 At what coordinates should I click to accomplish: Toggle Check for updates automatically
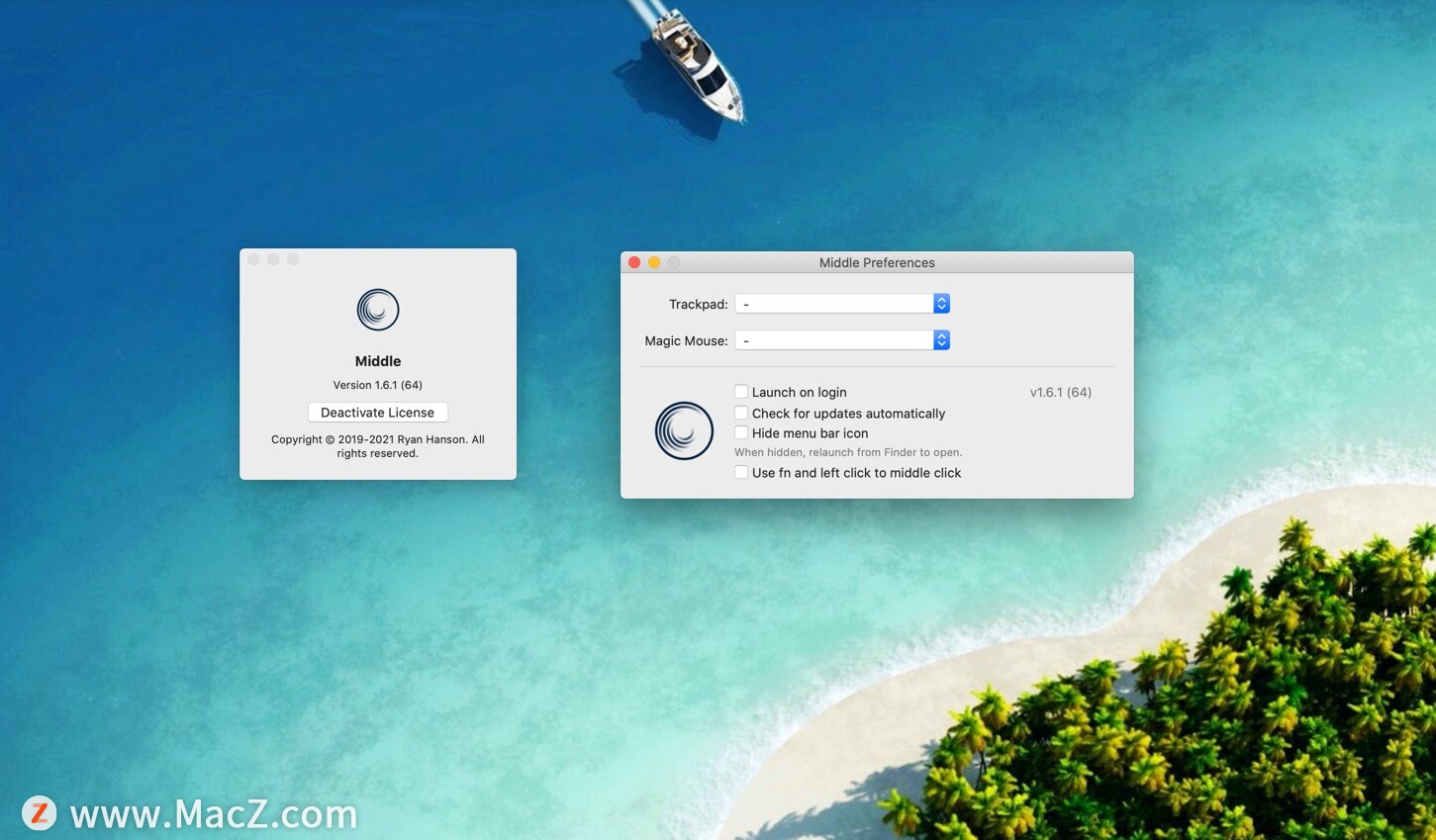click(x=740, y=413)
